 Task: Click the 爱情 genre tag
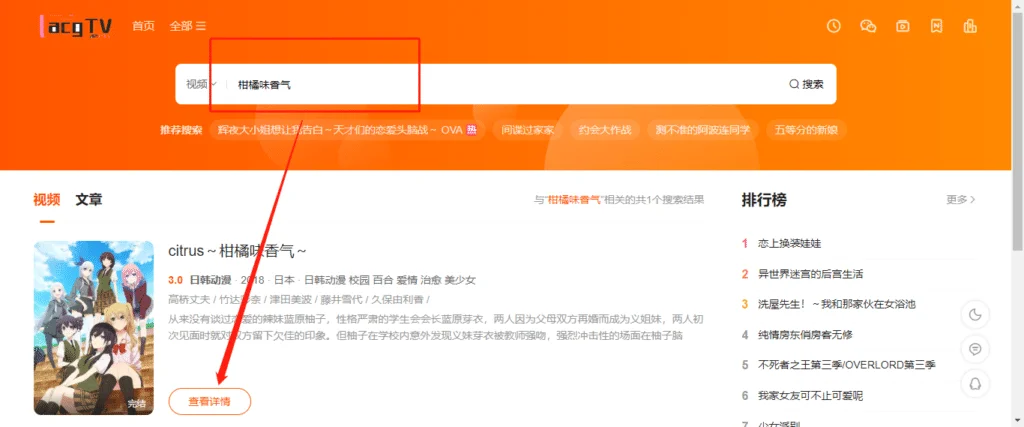408,280
